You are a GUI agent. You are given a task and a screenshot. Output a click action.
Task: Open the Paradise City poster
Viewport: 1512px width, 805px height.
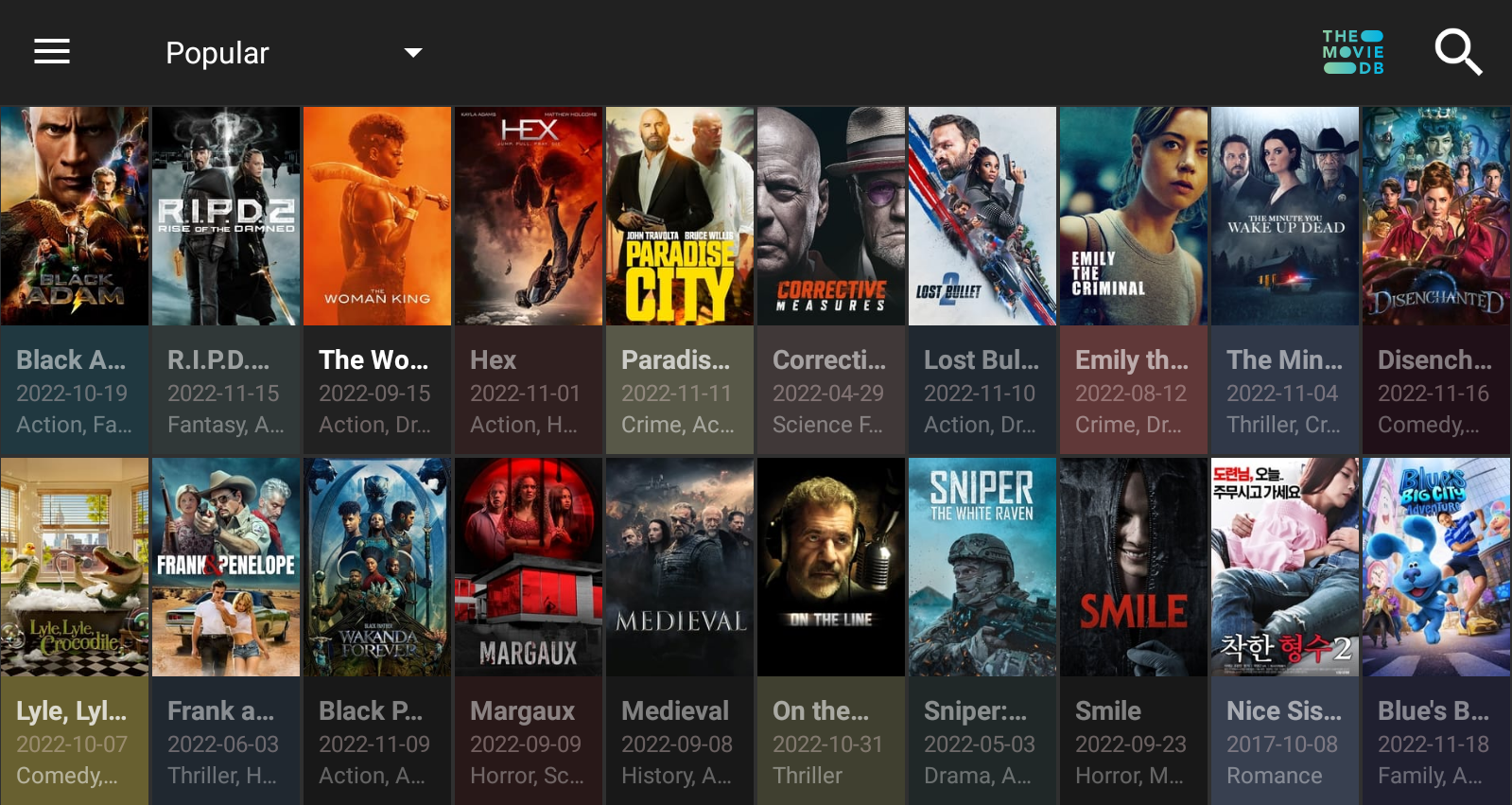tap(680, 216)
